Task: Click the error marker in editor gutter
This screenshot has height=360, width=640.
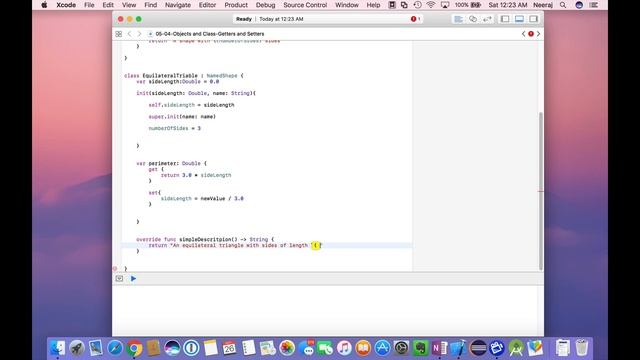Action: point(115,269)
